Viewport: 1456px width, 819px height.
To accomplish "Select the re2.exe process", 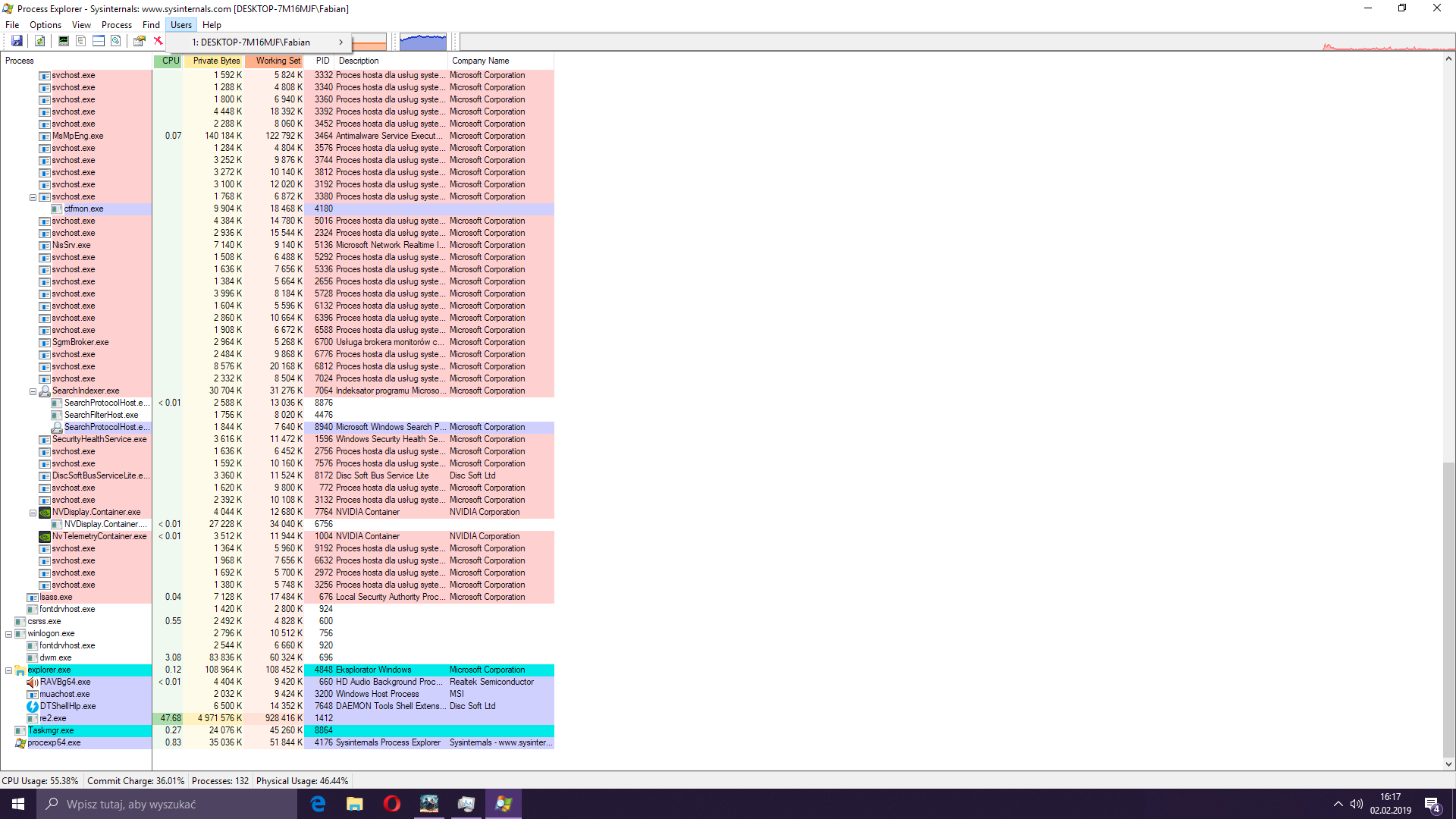I will coord(53,718).
